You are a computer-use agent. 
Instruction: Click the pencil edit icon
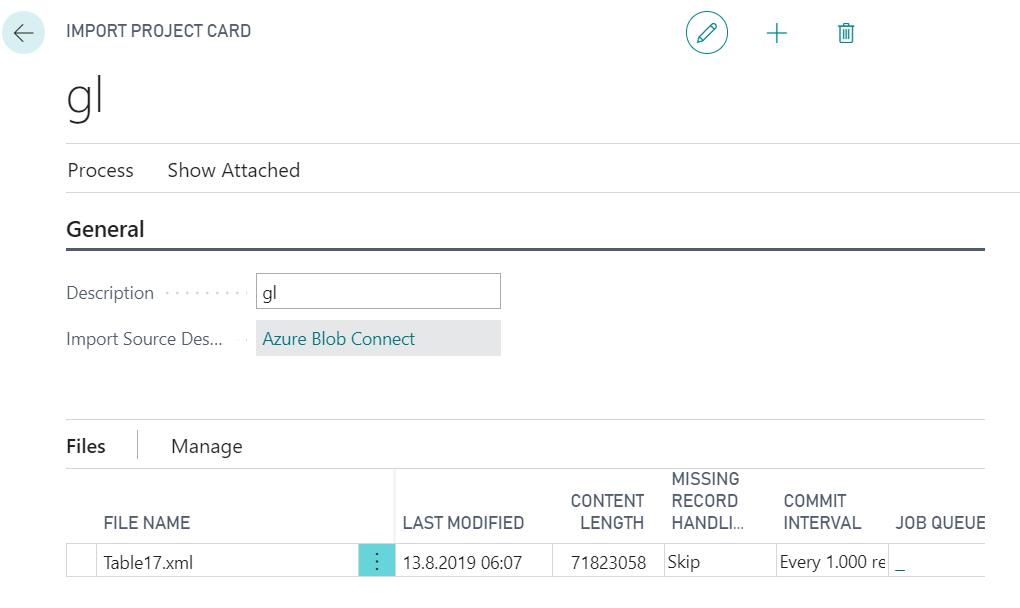click(x=707, y=33)
